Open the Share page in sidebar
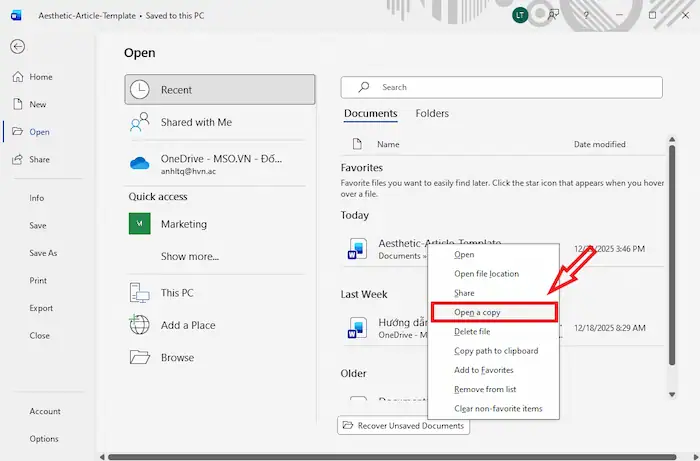This screenshot has height=461, width=700. [39, 159]
